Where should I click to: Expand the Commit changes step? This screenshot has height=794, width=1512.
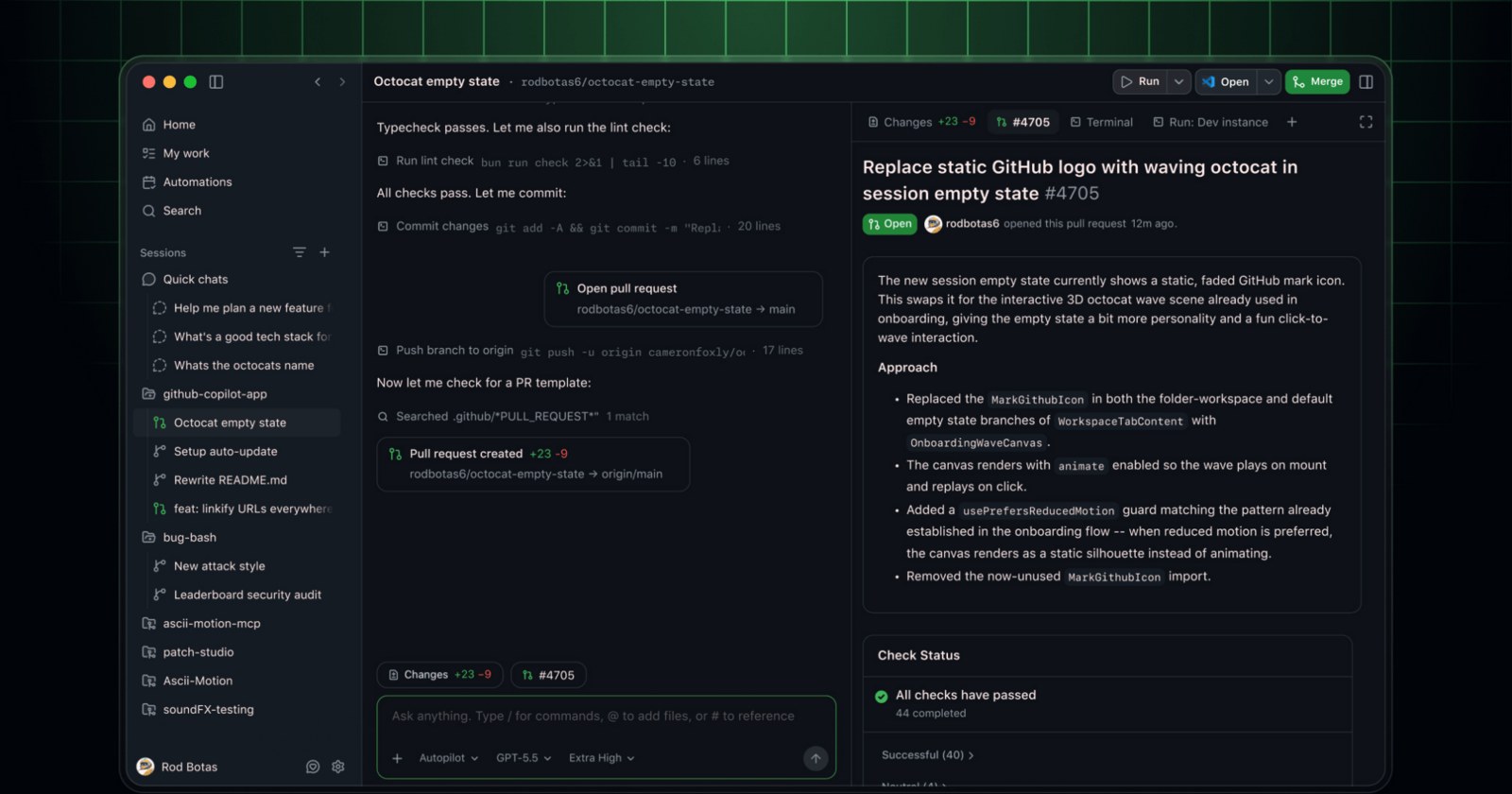pyautogui.click(x=578, y=227)
